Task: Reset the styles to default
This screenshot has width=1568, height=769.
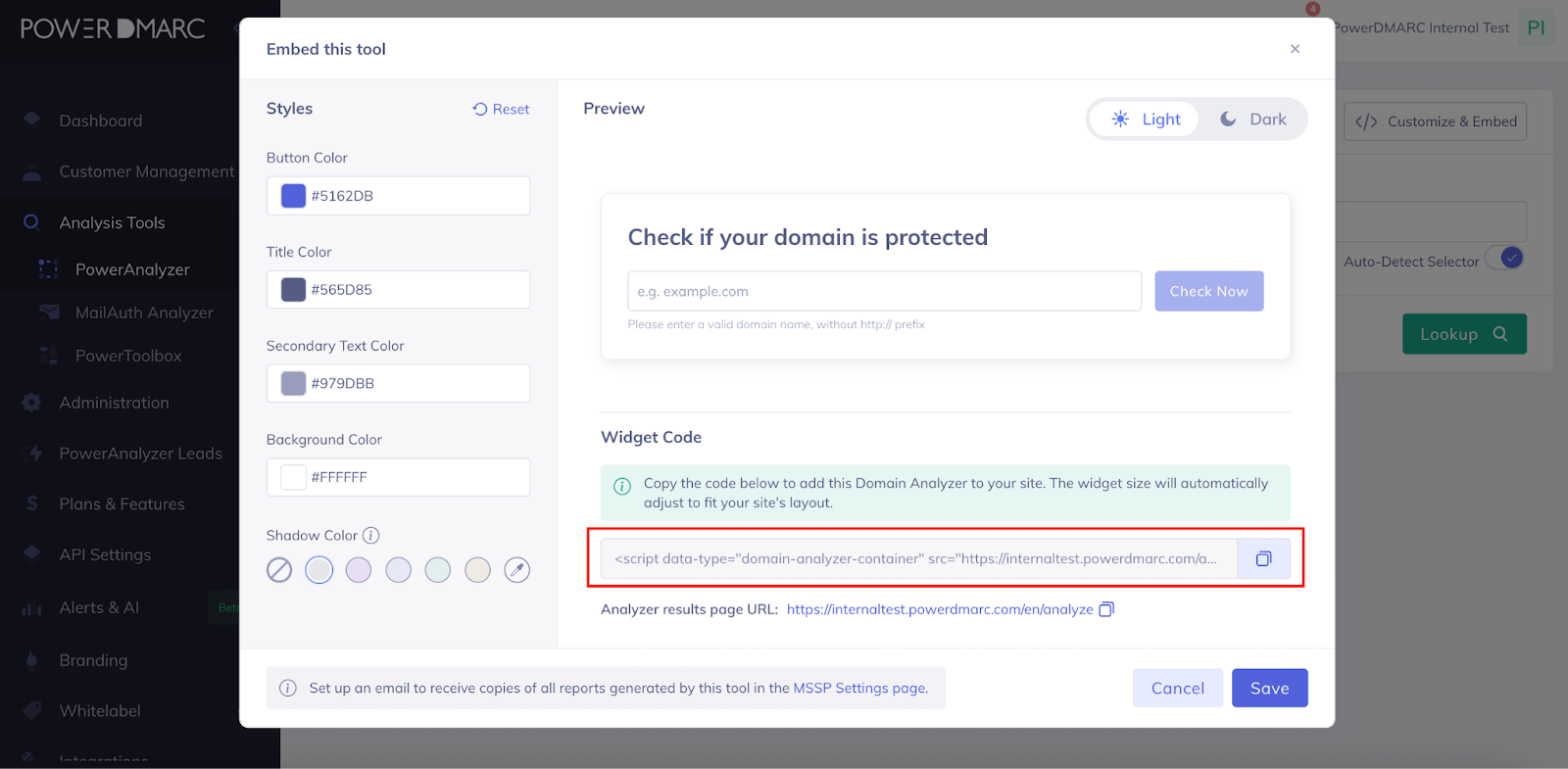Action: click(501, 109)
